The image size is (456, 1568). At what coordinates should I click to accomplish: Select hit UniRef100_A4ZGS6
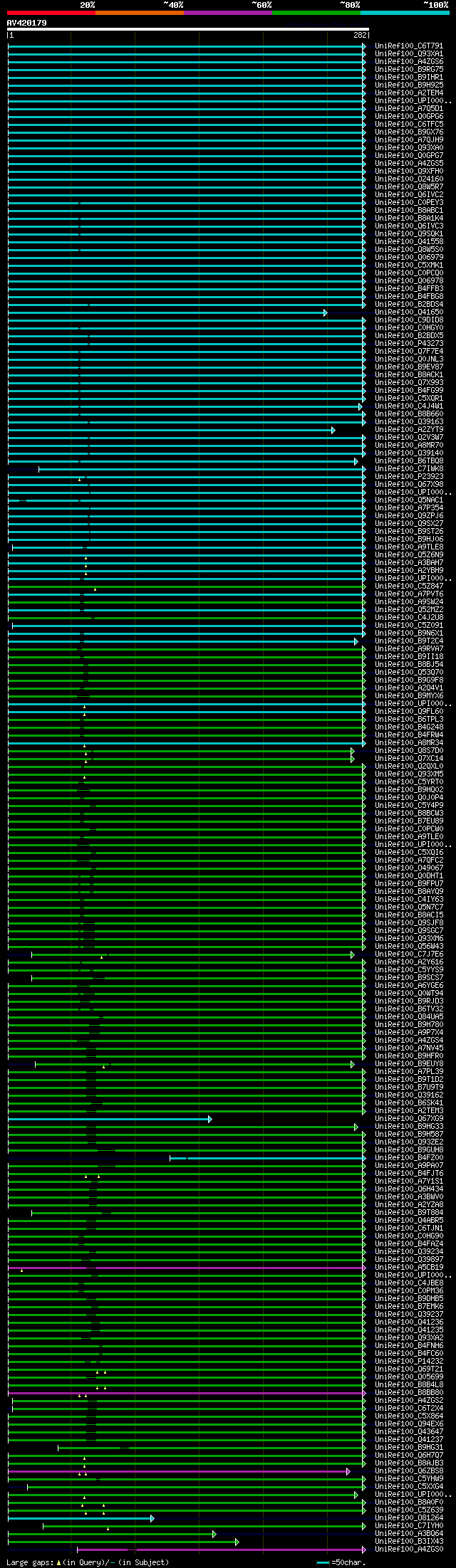(409, 62)
